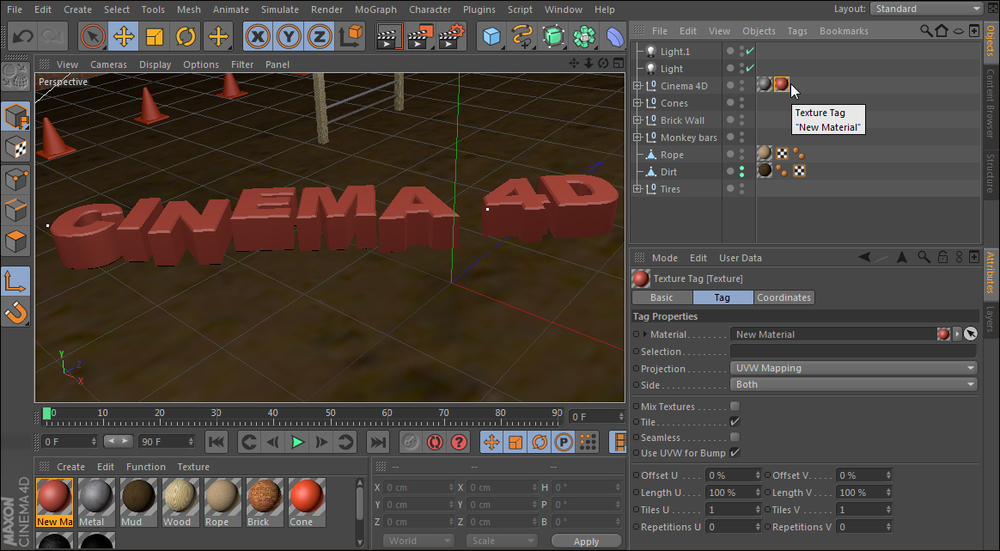Click the Undo arrow icon
The height and width of the screenshot is (551, 1000).
click(23, 37)
